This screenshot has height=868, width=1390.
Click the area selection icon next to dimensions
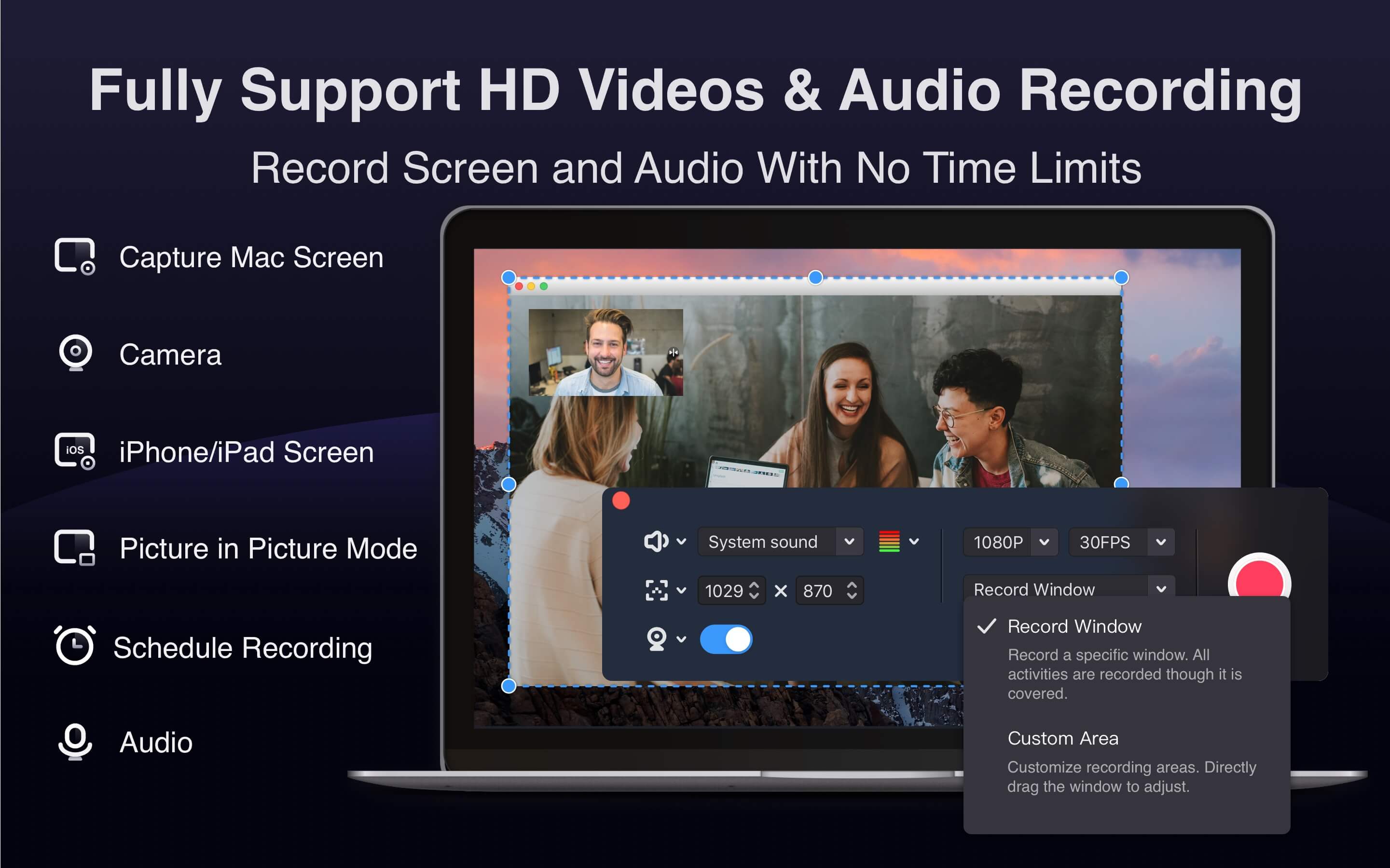[657, 590]
